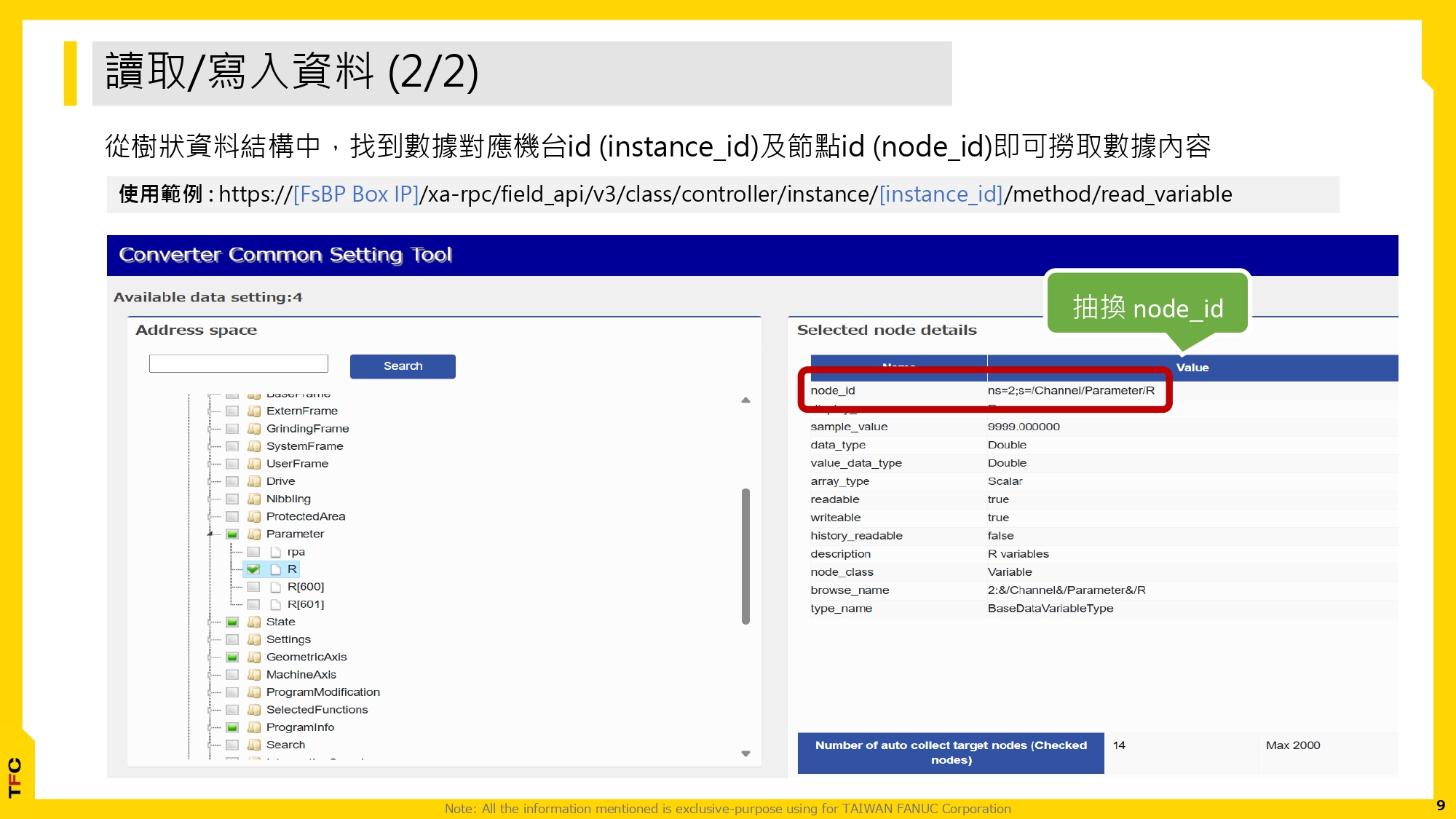Check the ExternFrame checkbox

click(x=232, y=411)
